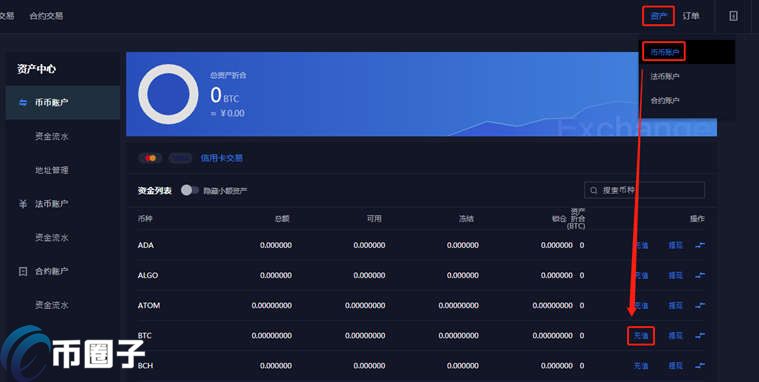Image resolution: width=759 pixels, height=382 pixels.
Task: Click the transfer icon in ADA row
Action: pyautogui.click(x=699, y=245)
